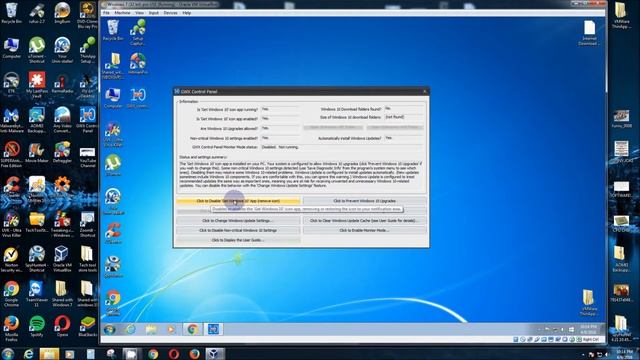Screen dimensions: 640x360
Task: Open host Start button on taskbar
Action: 7,353
